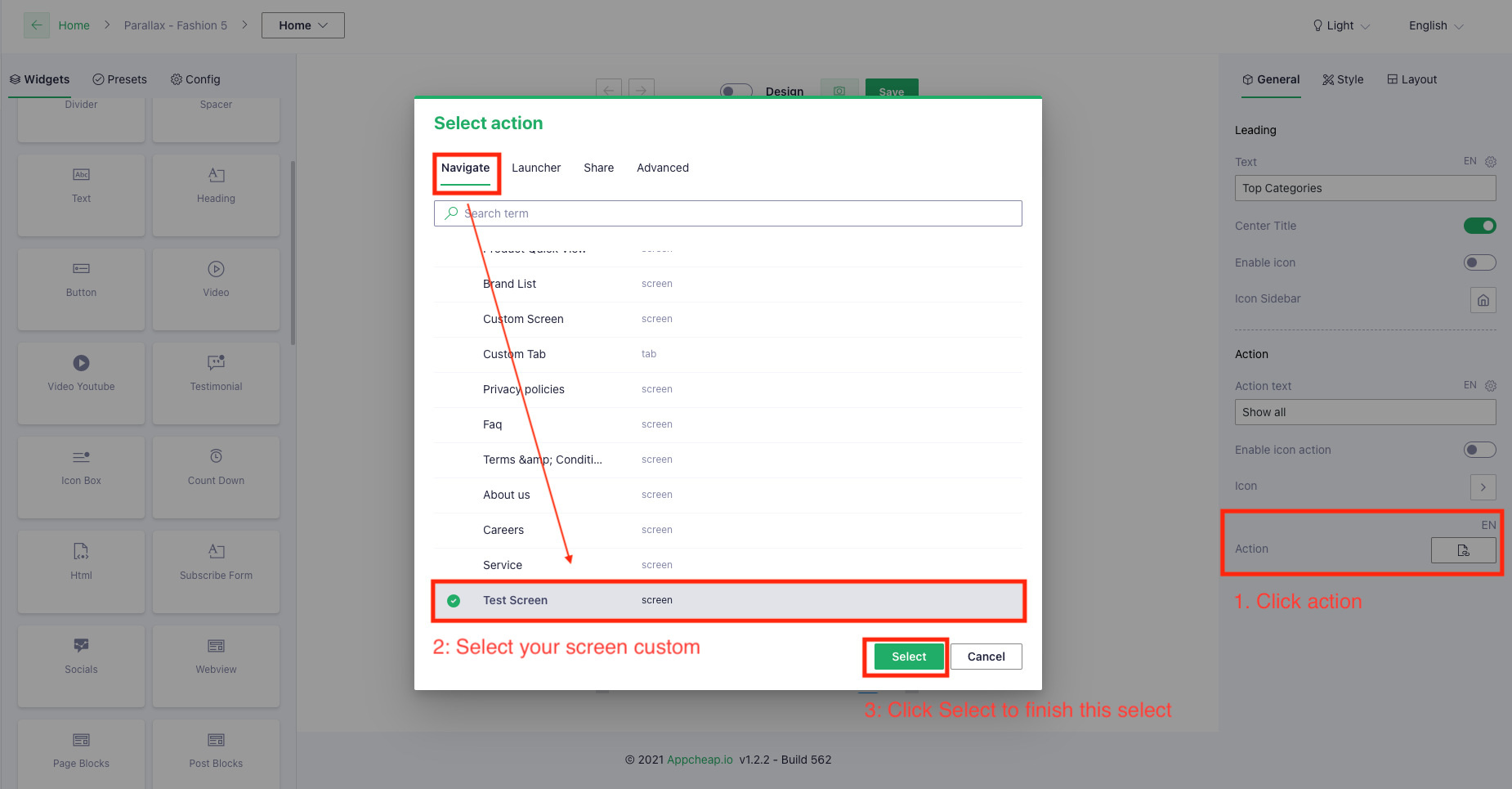Cancel the Select action dialog

click(986, 656)
